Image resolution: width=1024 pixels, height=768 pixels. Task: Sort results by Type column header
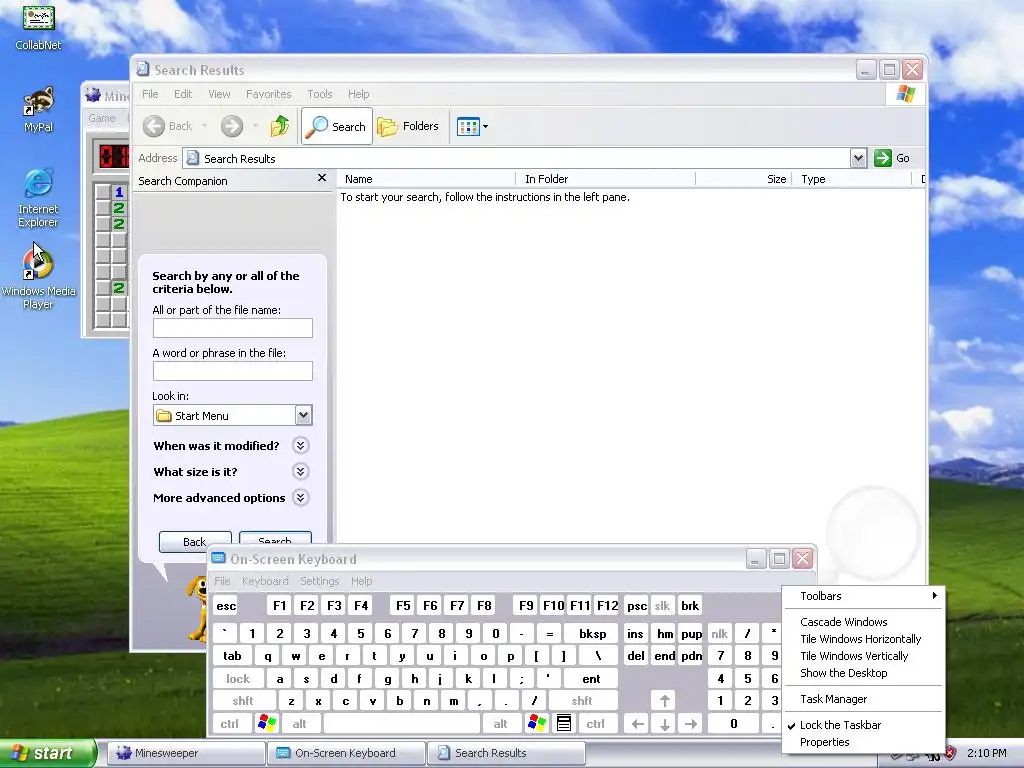[852, 179]
